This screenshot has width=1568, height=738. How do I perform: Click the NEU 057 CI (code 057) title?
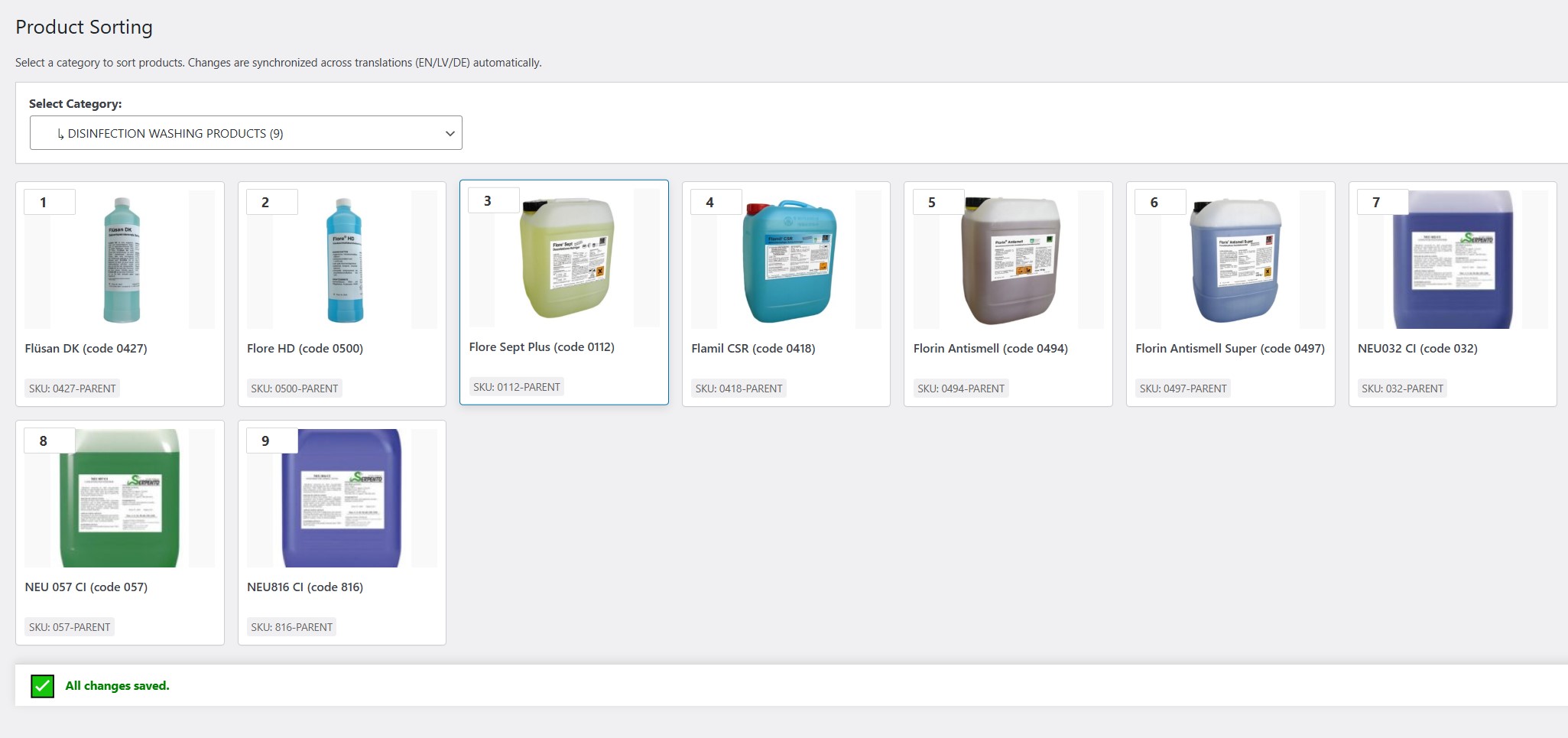(x=86, y=587)
